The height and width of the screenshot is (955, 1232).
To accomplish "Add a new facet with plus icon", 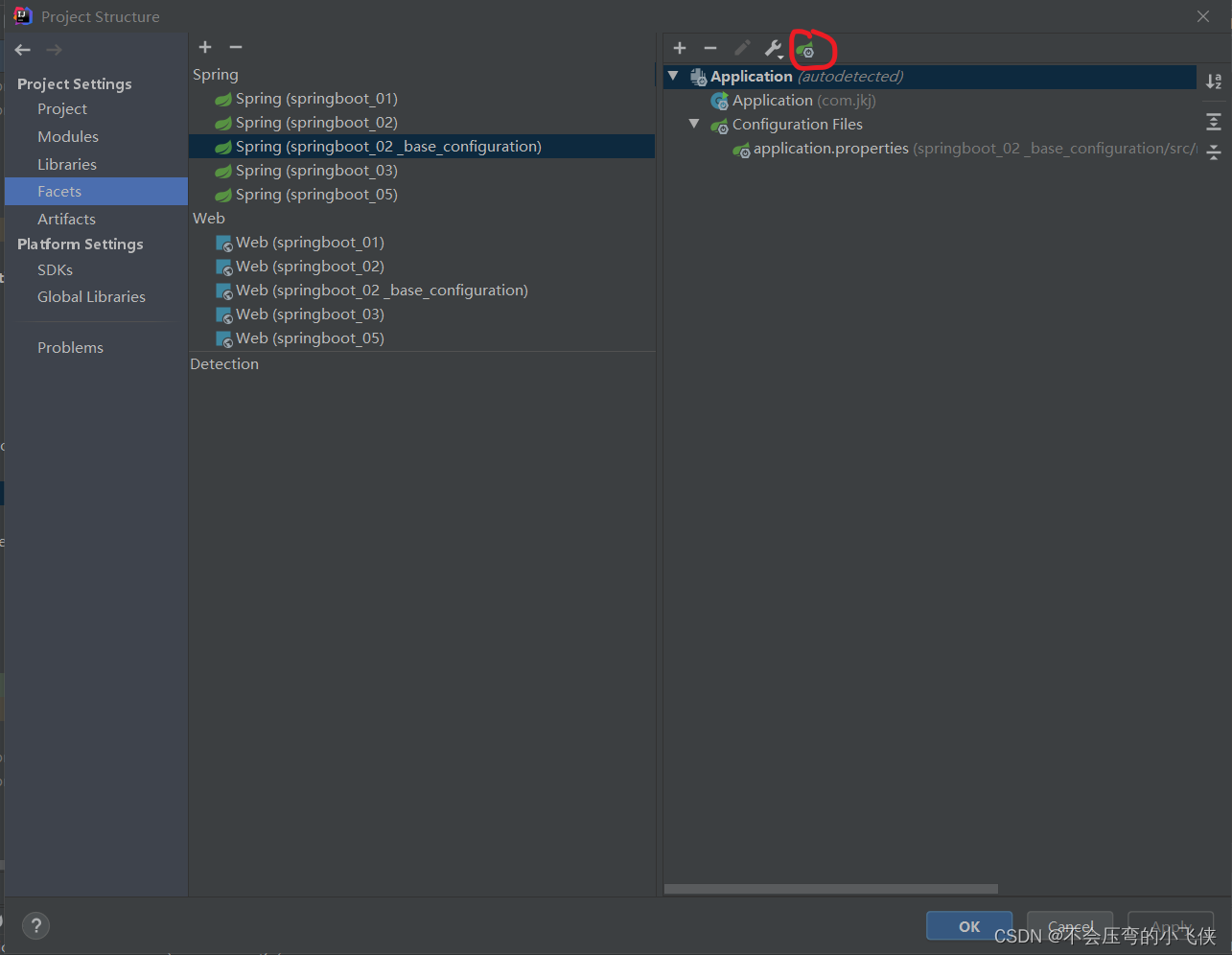I will 205,47.
